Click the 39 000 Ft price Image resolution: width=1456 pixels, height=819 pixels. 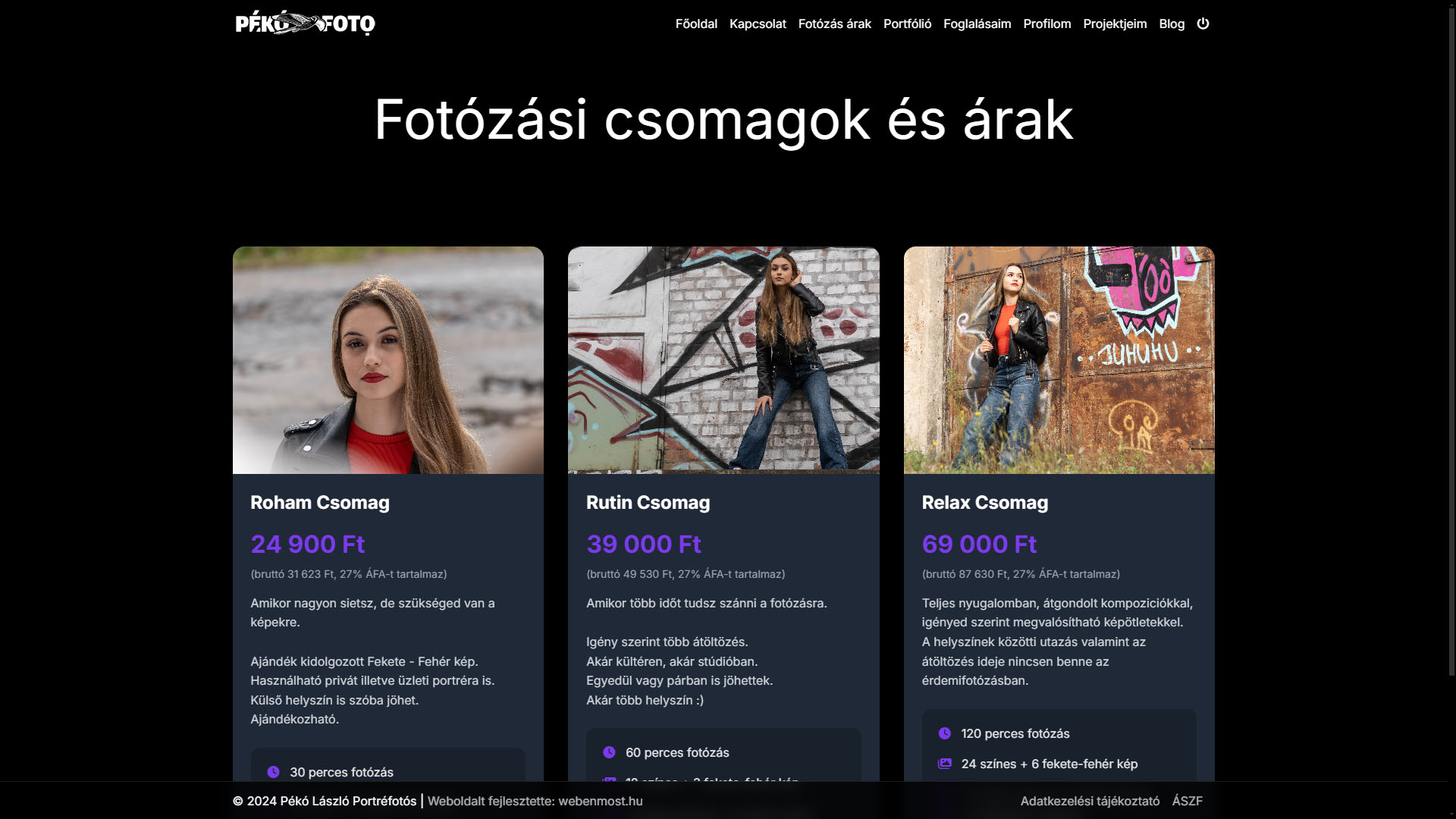(643, 544)
